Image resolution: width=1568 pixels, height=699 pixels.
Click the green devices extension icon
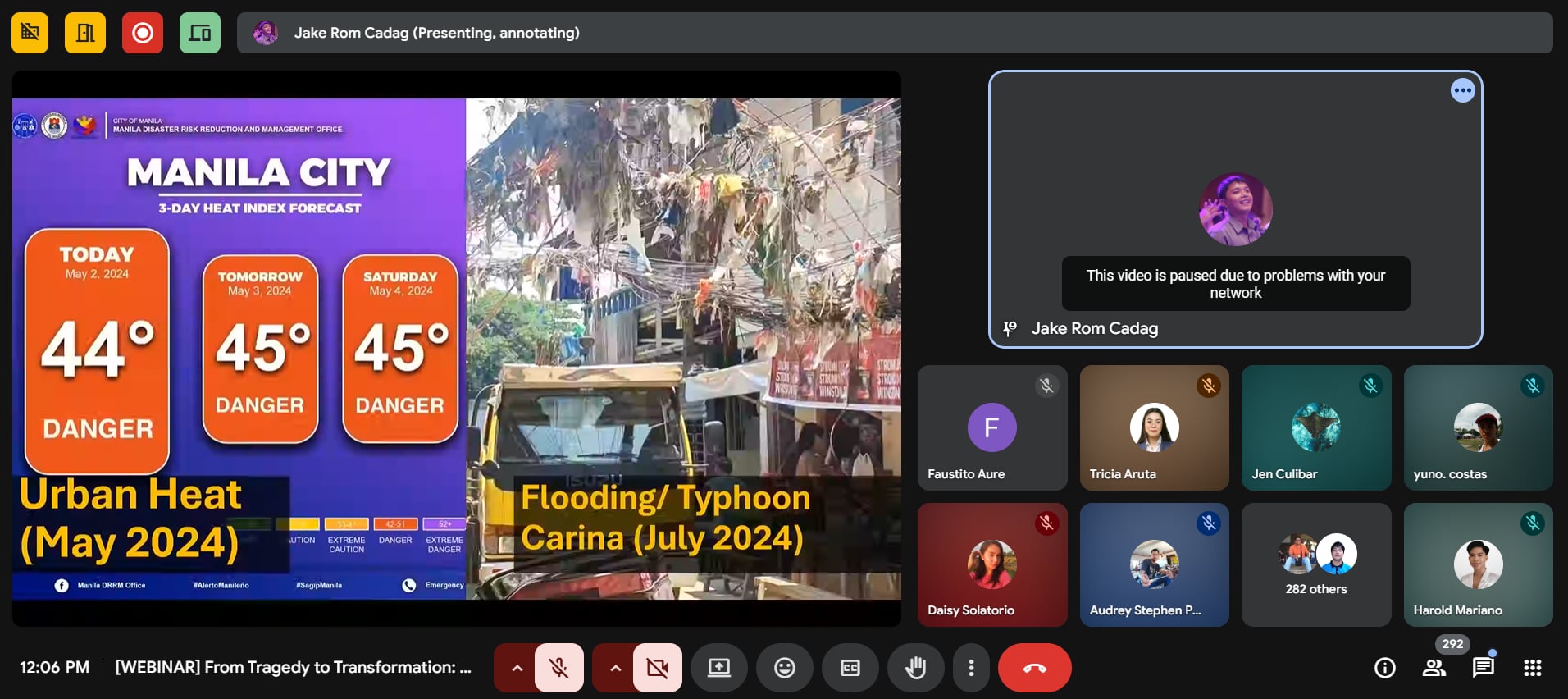pyautogui.click(x=200, y=33)
